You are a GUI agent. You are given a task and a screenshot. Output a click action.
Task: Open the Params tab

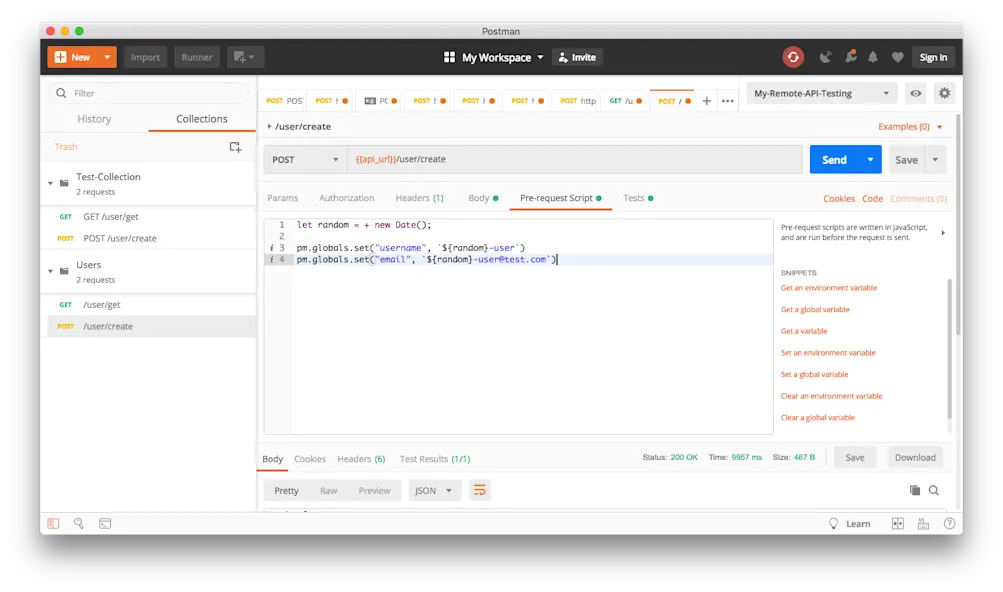(x=282, y=198)
